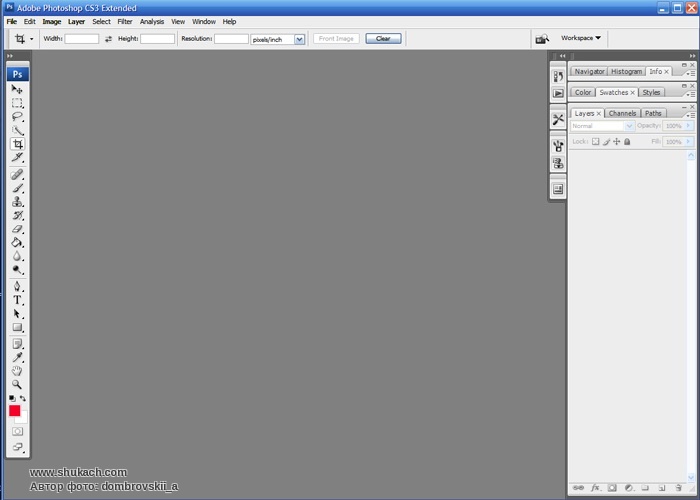Collapse the toolbox to single column
The width and height of the screenshot is (700, 500).
tap(10, 56)
